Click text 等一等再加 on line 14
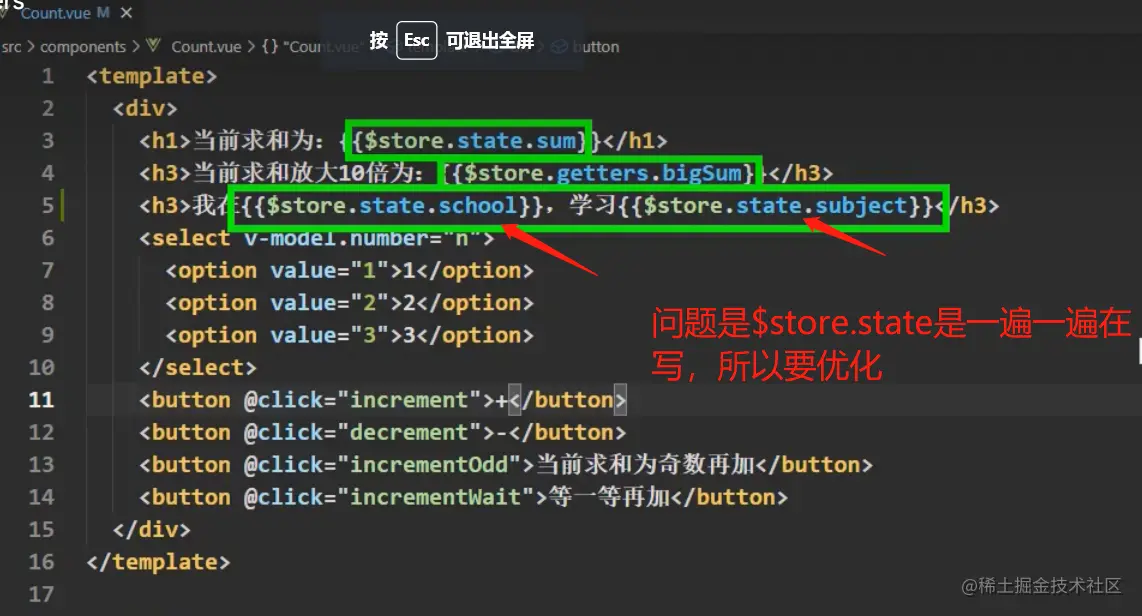This screenshot has width=1142, height=616. 610,497
